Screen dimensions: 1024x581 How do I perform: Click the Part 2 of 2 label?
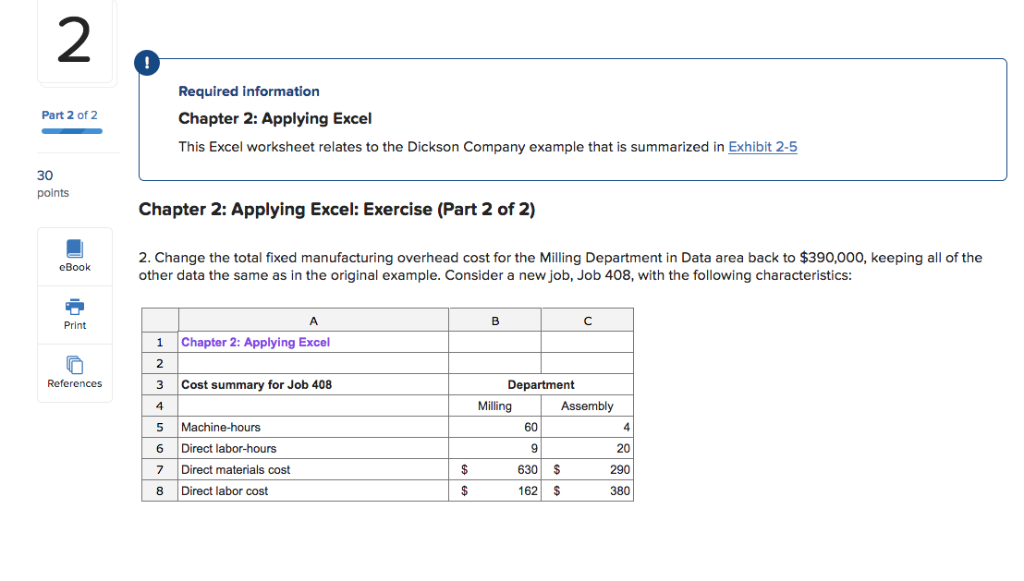[70, 115]
